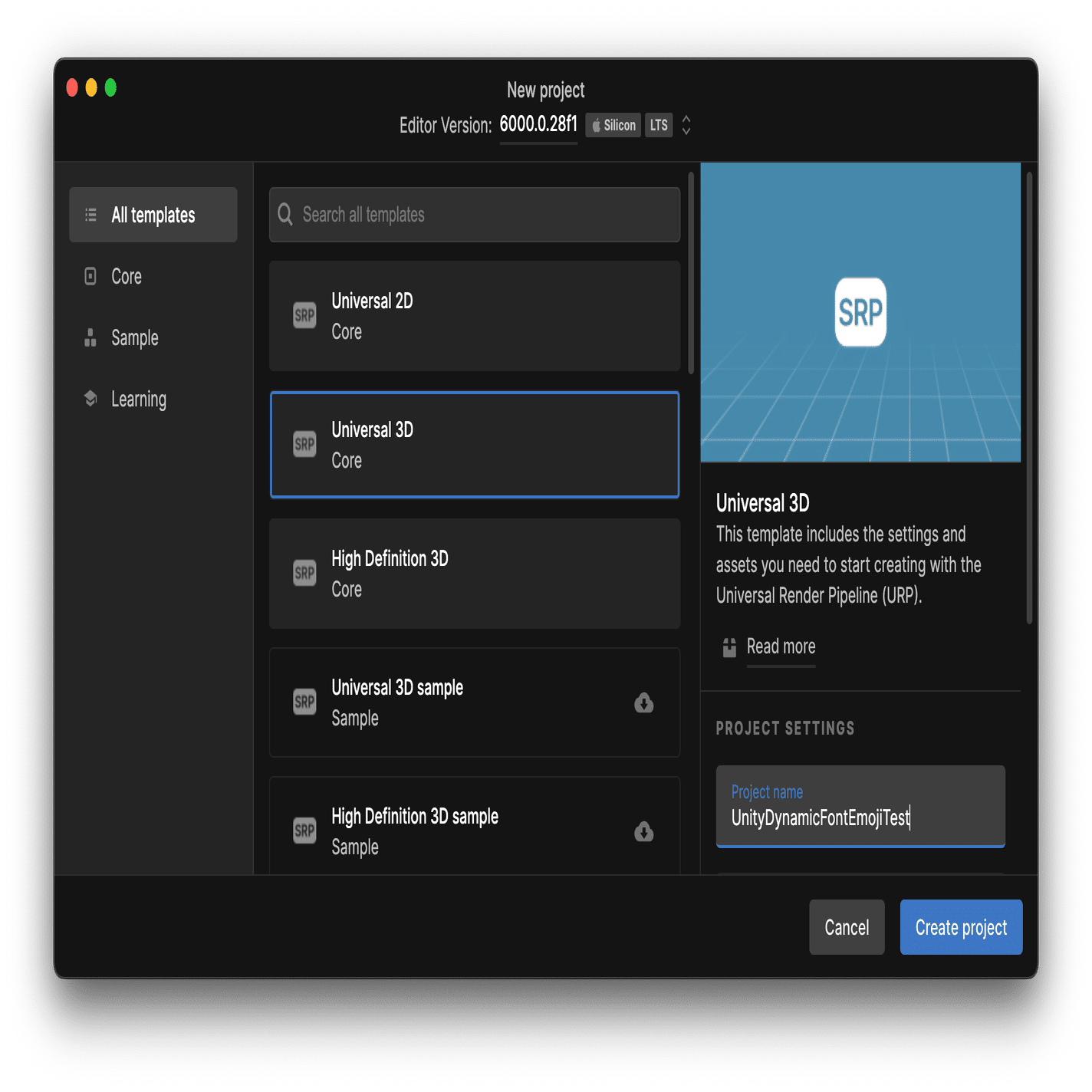
Task: Click the Cancel button
Action: 847,927
